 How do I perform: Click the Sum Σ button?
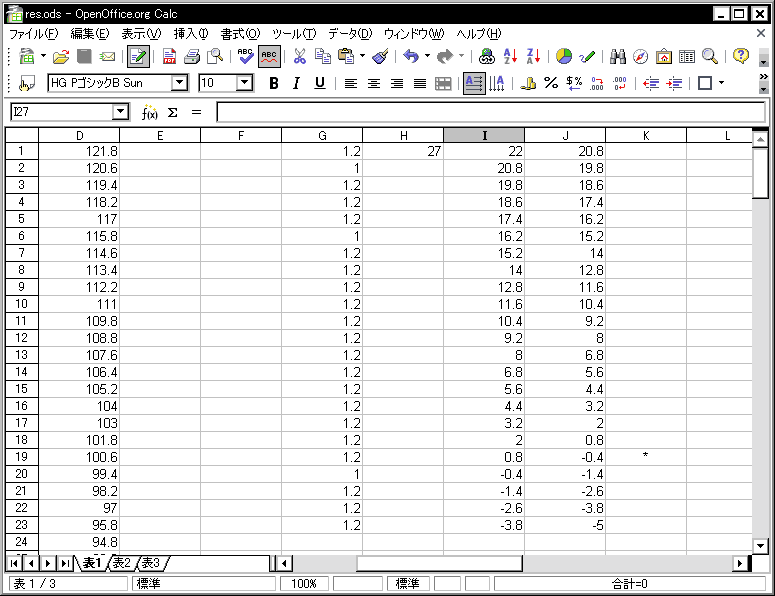click(x=172, y=113)
